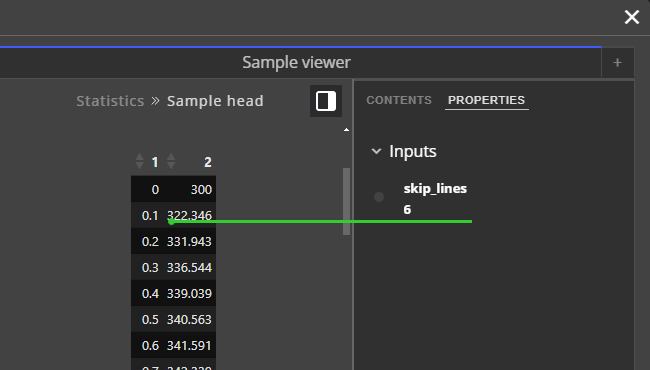This screenshot has height=370, width=650.
Task: Click column header 2
Action: [x=208, y=162]
